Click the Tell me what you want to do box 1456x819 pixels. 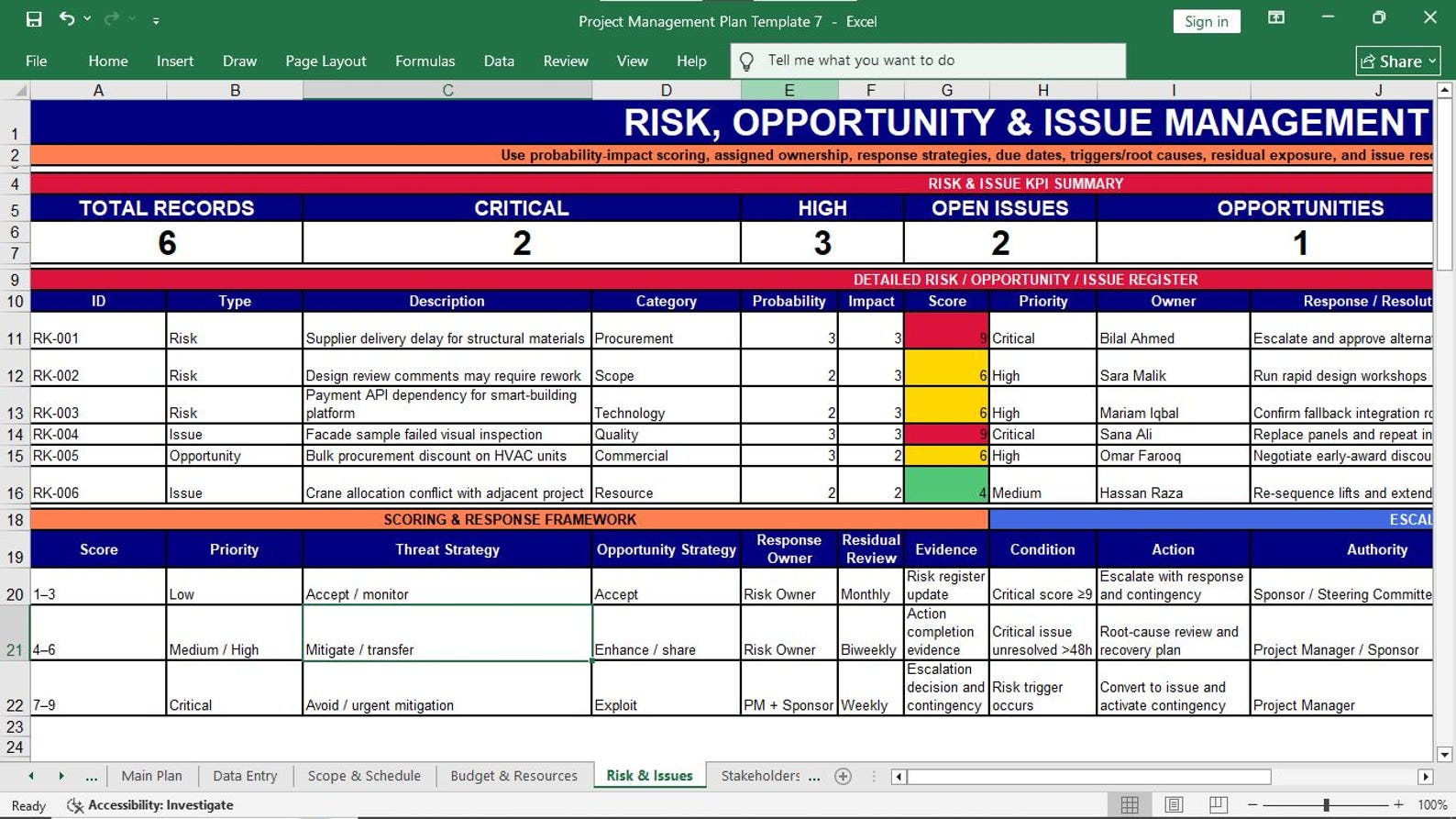tap(928, 61)
